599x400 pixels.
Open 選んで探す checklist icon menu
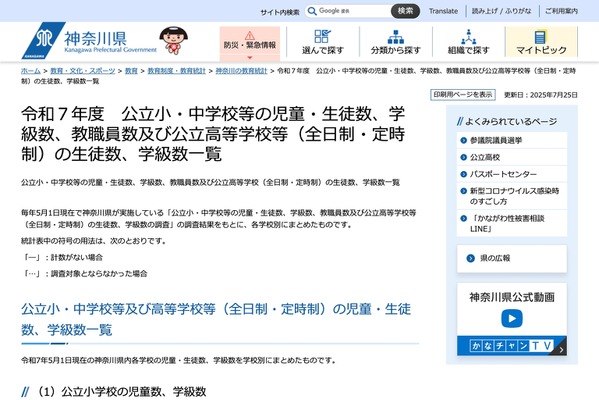tap(323, 42)
